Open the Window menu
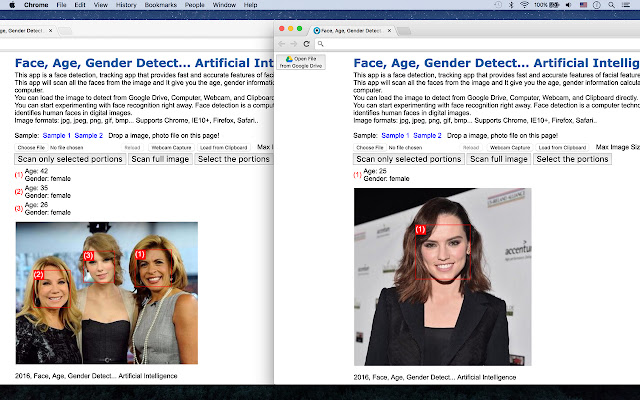This screenshot has width=640, height=400. (224, 5)
